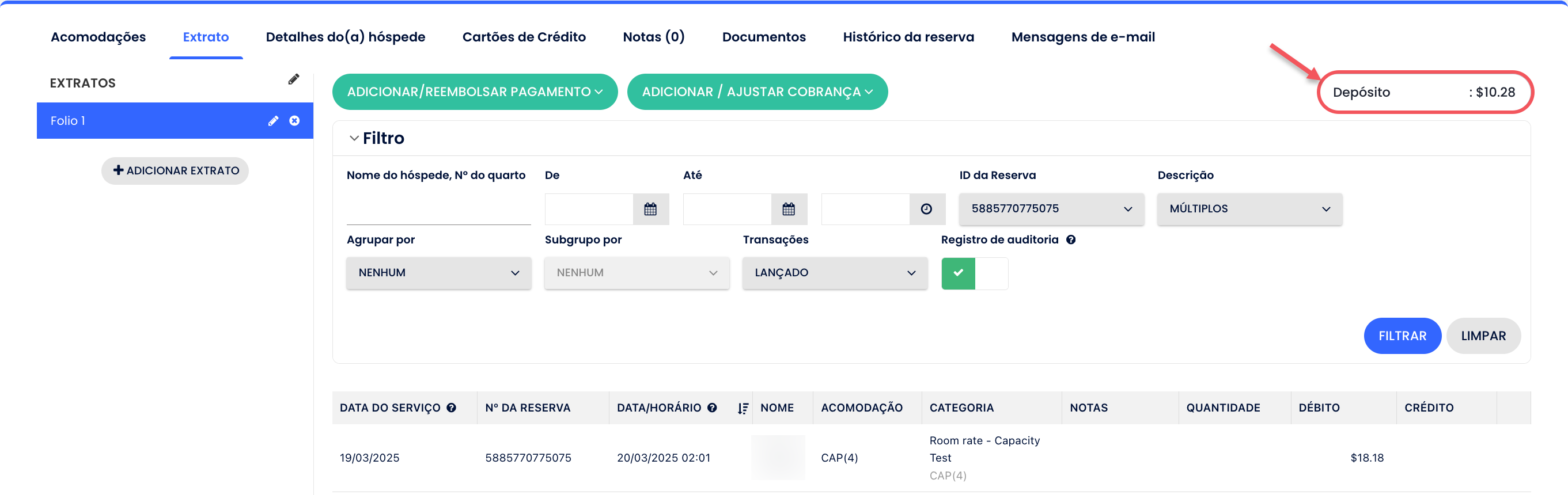Show help for Data do Serviço column
The width and height of the screenshot is (1568, 495).
tap(451, 408)
